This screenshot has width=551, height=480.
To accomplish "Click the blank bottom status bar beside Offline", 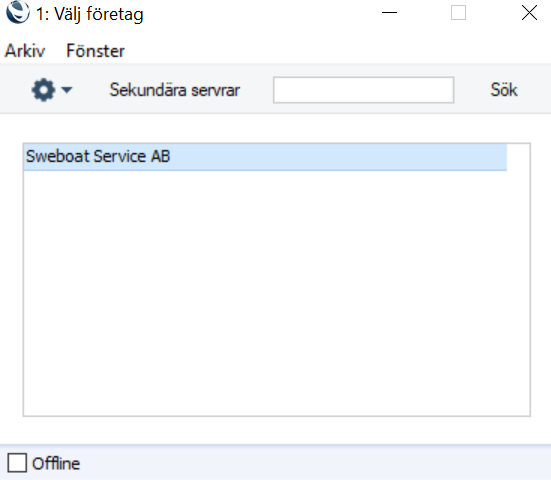I will 315,462.
